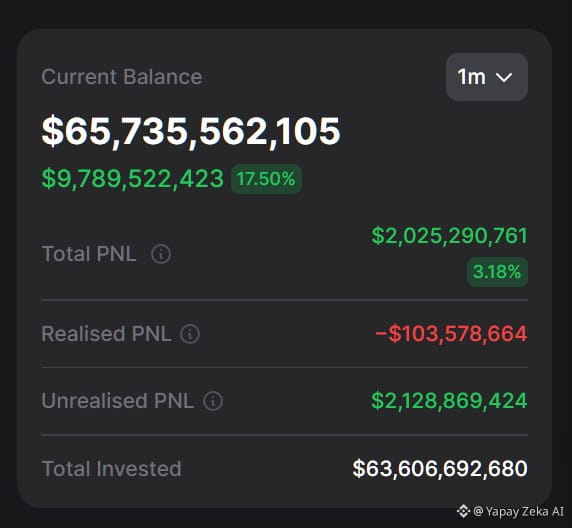Click the Realised PNL label

click(107, 334)
